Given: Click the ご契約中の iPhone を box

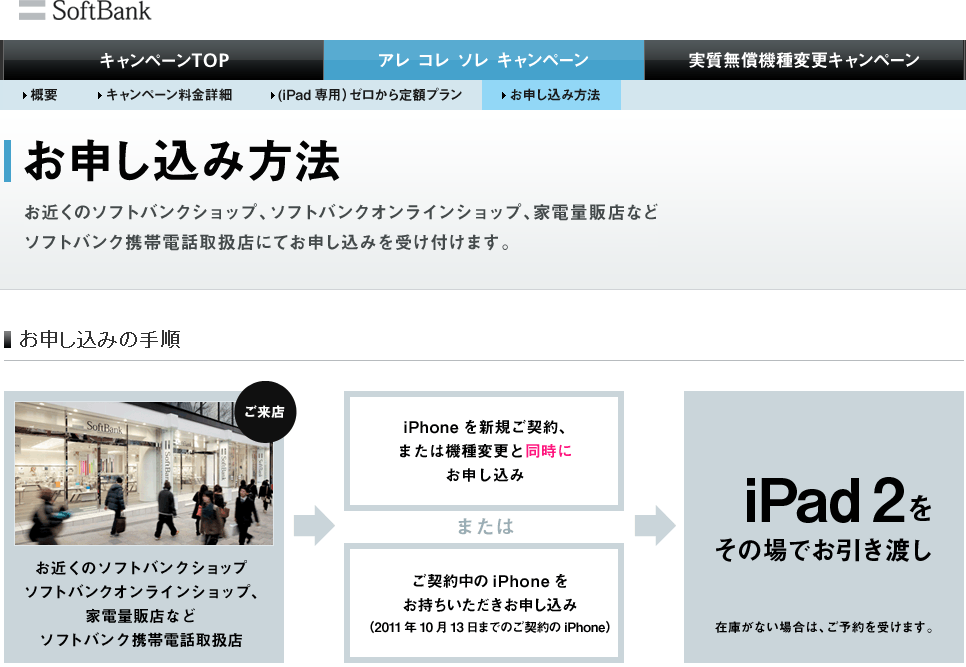Looking at the screenshot, I should [x=484, y=604].
